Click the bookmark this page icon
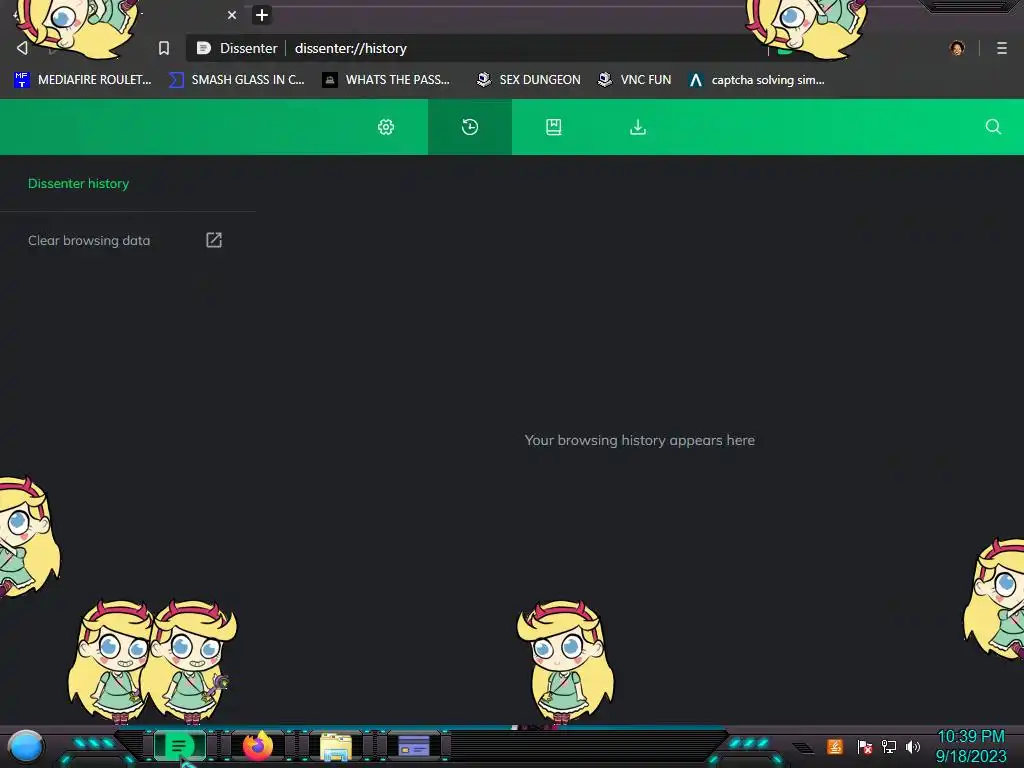 164,48
